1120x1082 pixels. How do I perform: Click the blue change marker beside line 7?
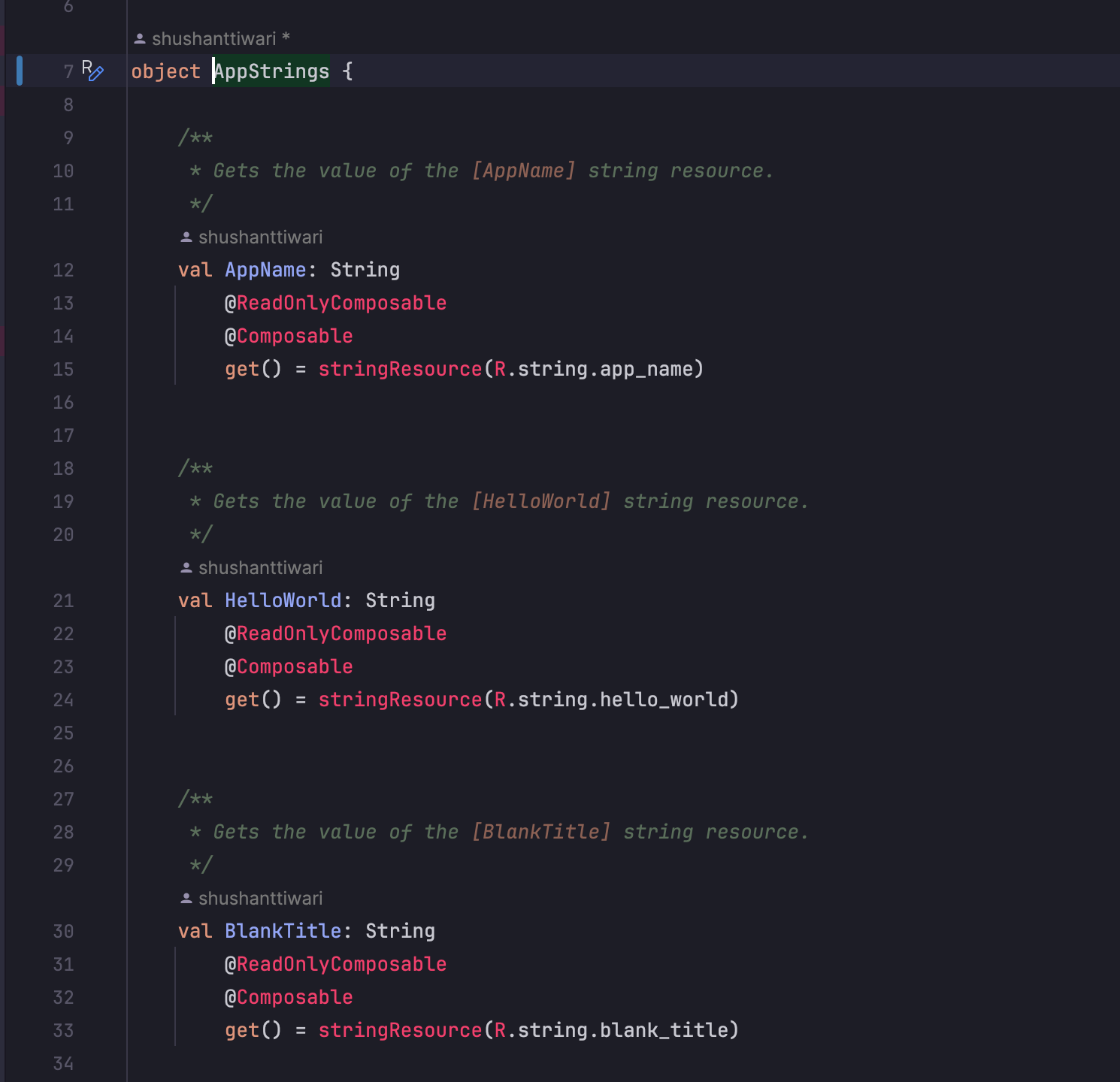coord(20,71)
